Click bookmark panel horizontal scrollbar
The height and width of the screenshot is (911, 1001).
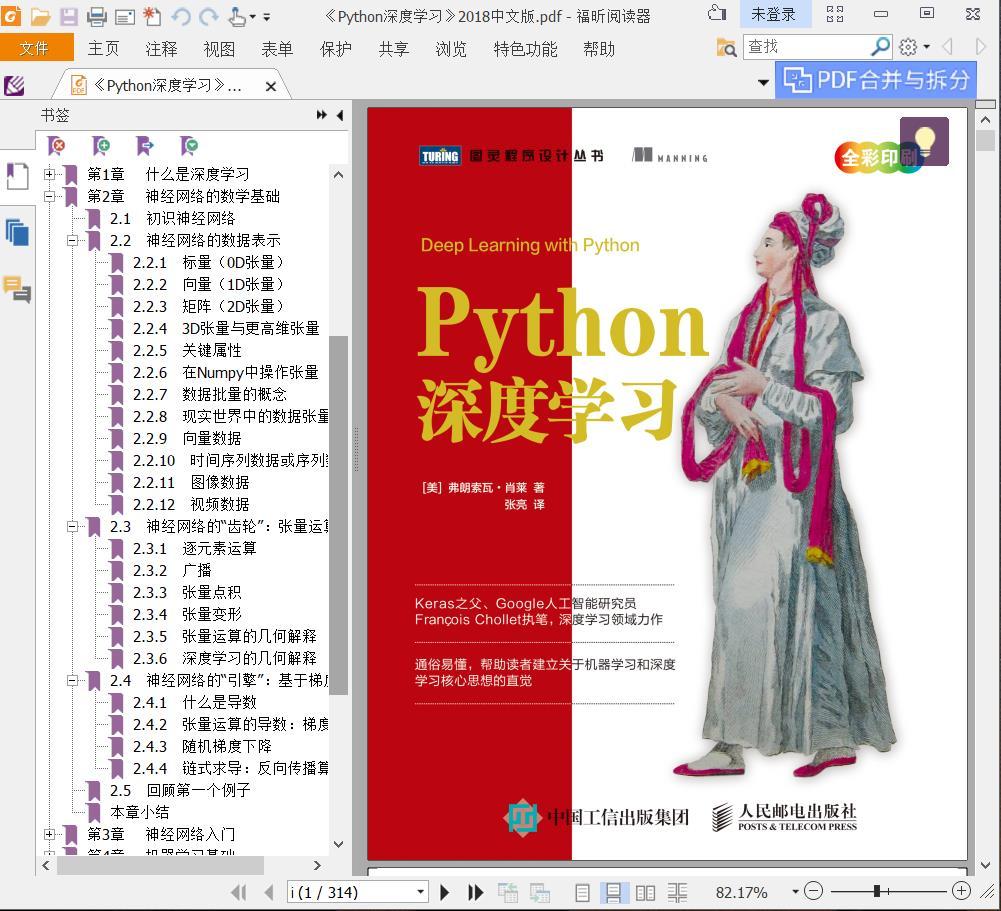160,865
